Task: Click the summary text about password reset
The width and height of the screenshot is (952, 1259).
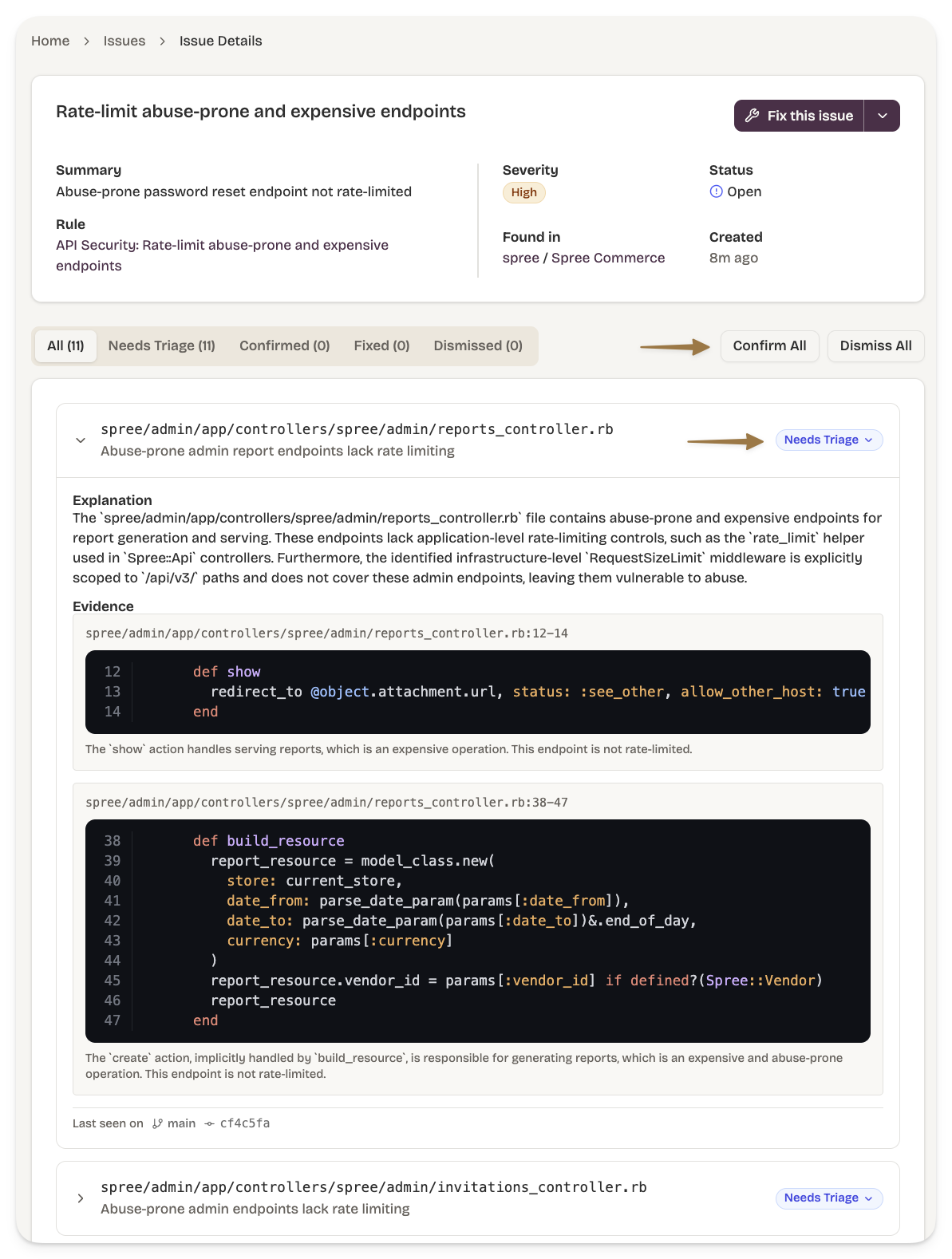Action: [234, 191]
